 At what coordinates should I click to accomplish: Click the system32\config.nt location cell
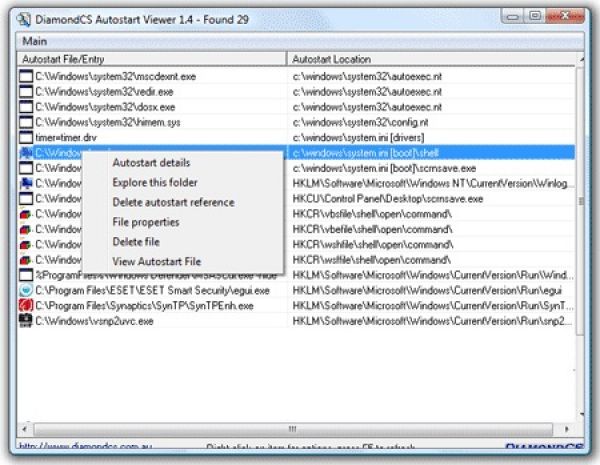point(360,122)
